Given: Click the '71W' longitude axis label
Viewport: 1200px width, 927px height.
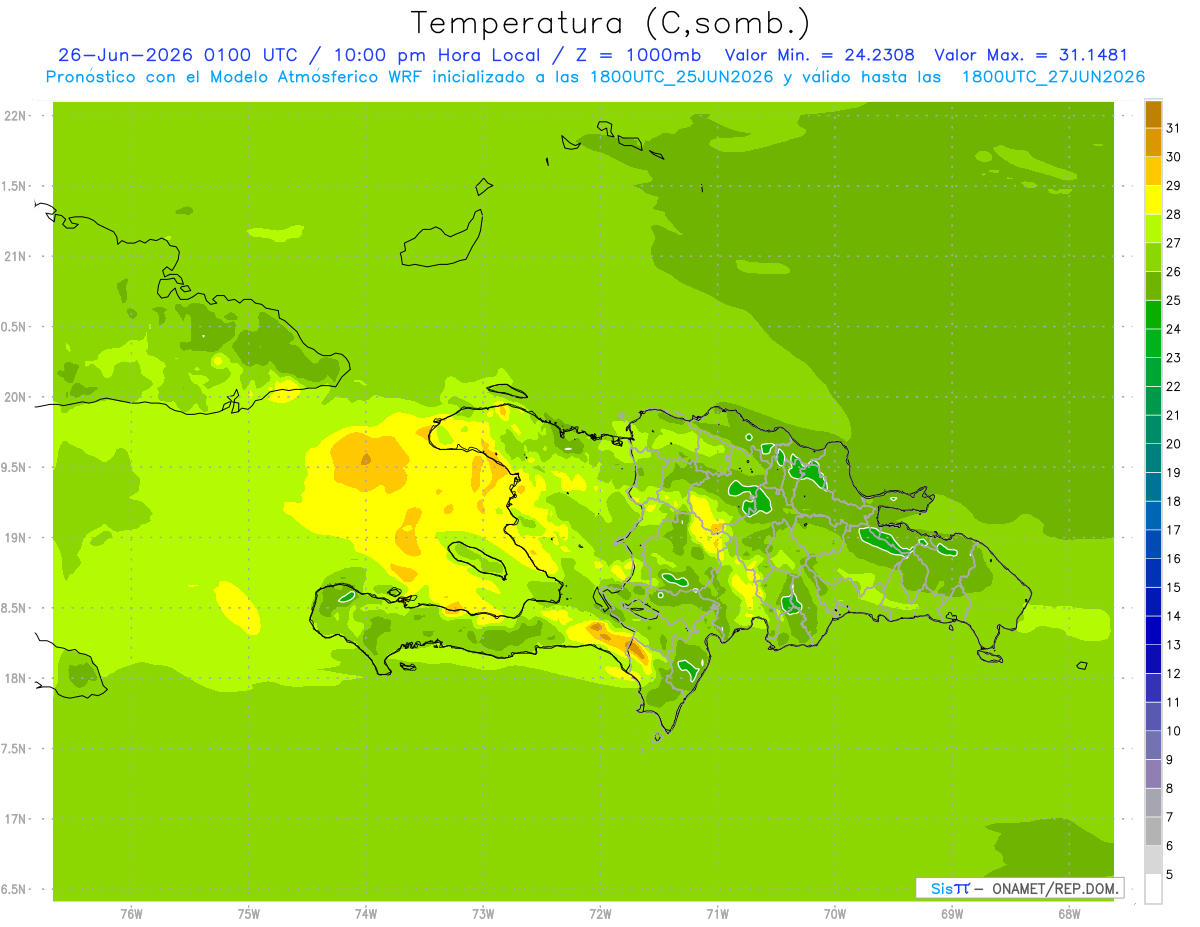Looking at the screenshot, I should 717,914.
